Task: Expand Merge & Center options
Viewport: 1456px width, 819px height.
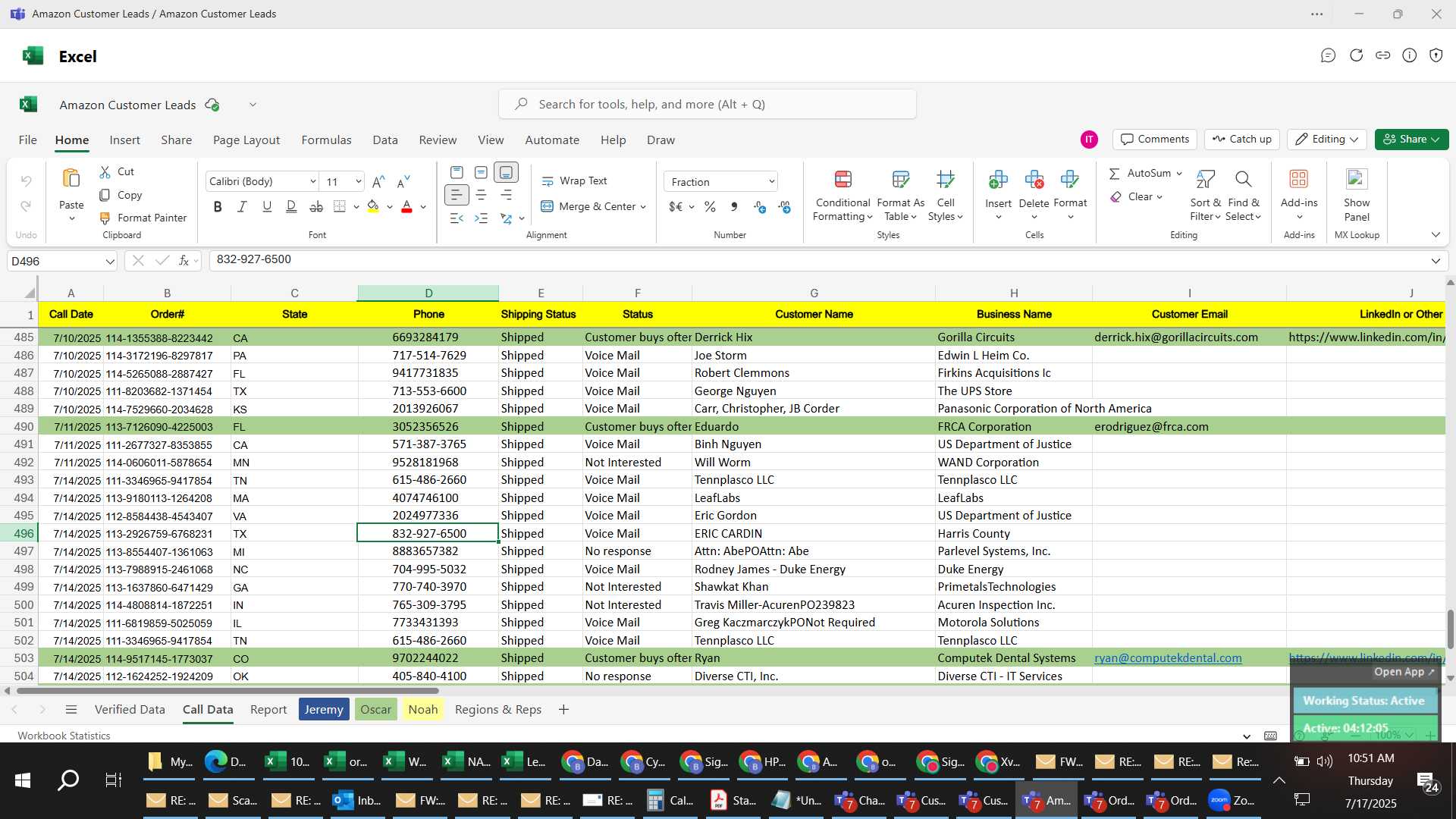Action: click(x=643, y=207)
